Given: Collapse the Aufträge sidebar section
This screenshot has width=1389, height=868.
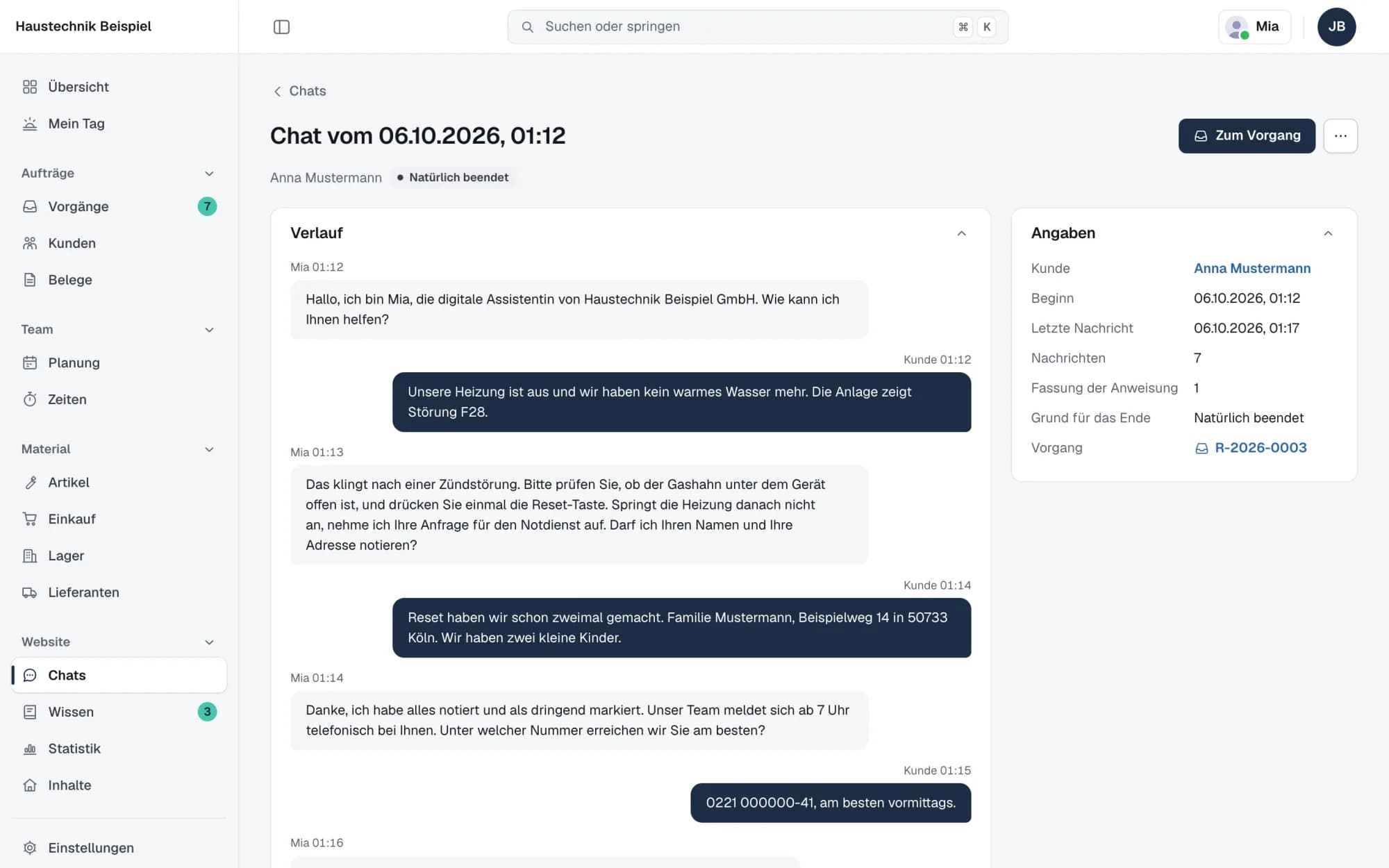Looking at the screenshot, I should (209, 173).
